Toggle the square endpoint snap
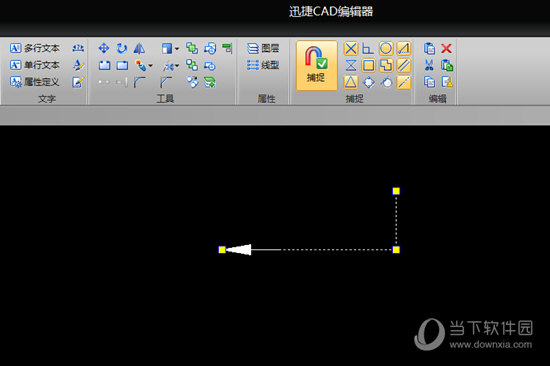This screenshot has width=550, height=366. click(x=368, y=65)
